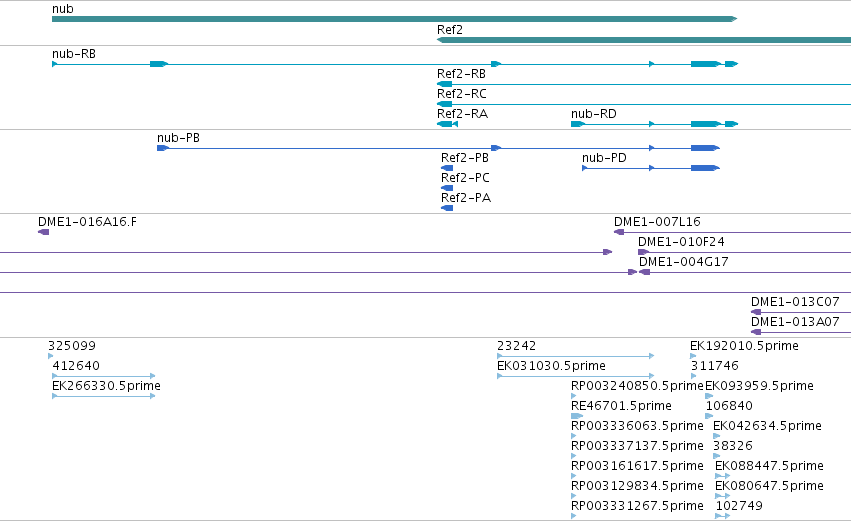
Task: Click the RP003336063.5prime feature label
Action: pos(637,425)
